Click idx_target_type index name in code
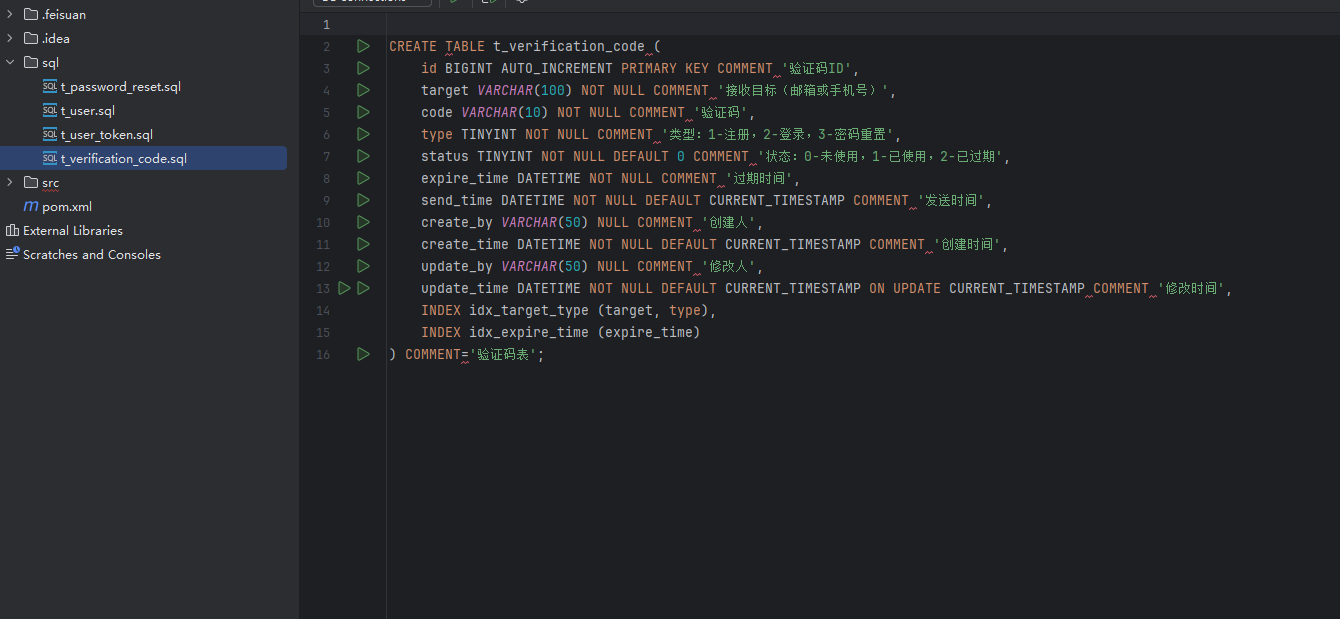 click(x=533, y=310)
